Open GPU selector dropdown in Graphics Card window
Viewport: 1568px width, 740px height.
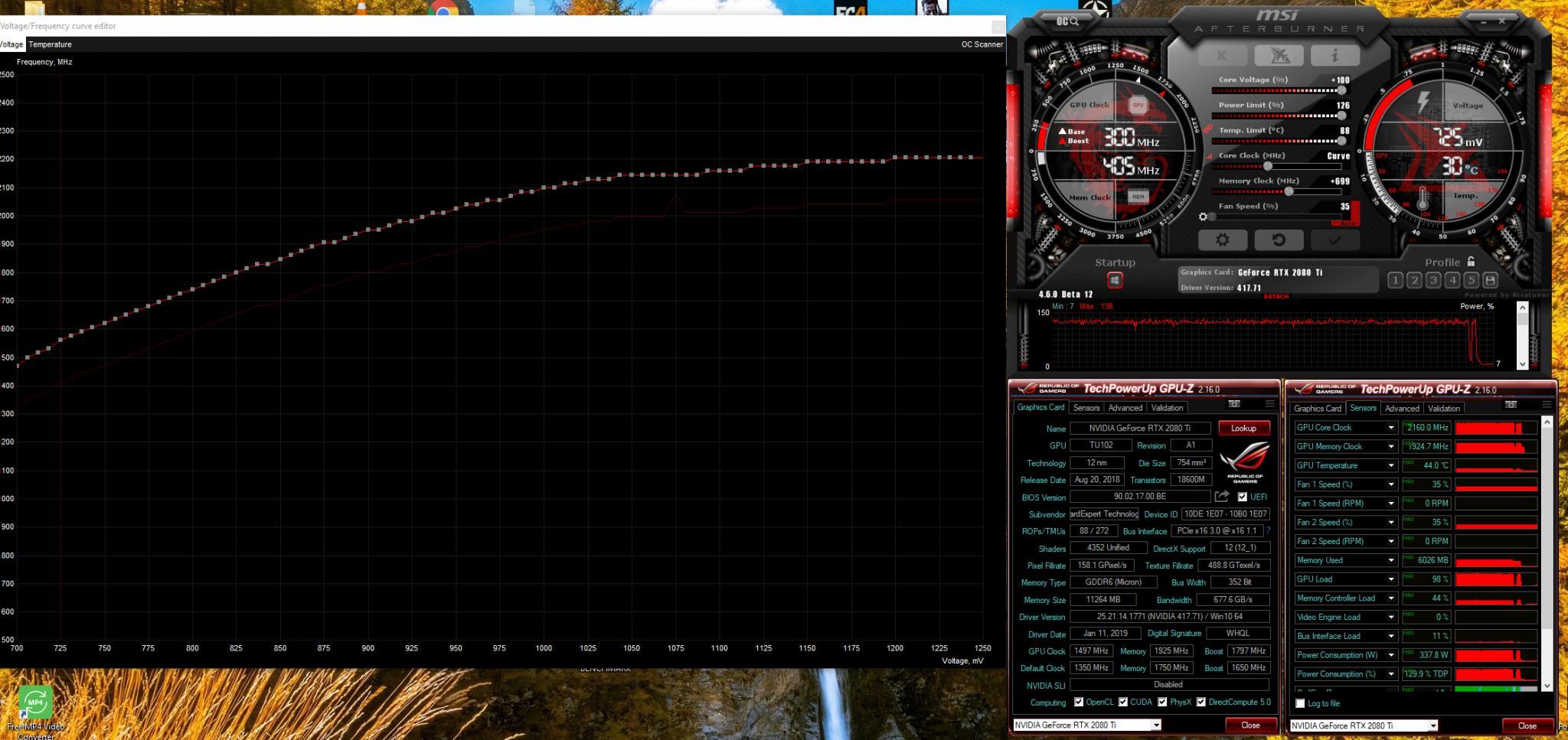pyautogui.click(x=1156, y=725)
